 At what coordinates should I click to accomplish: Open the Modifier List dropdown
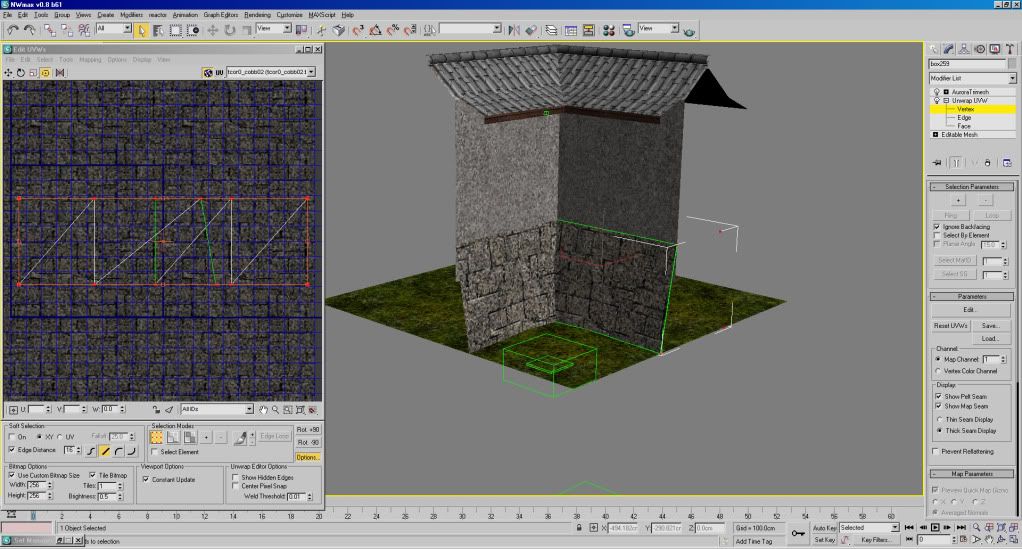click(971, 77)
